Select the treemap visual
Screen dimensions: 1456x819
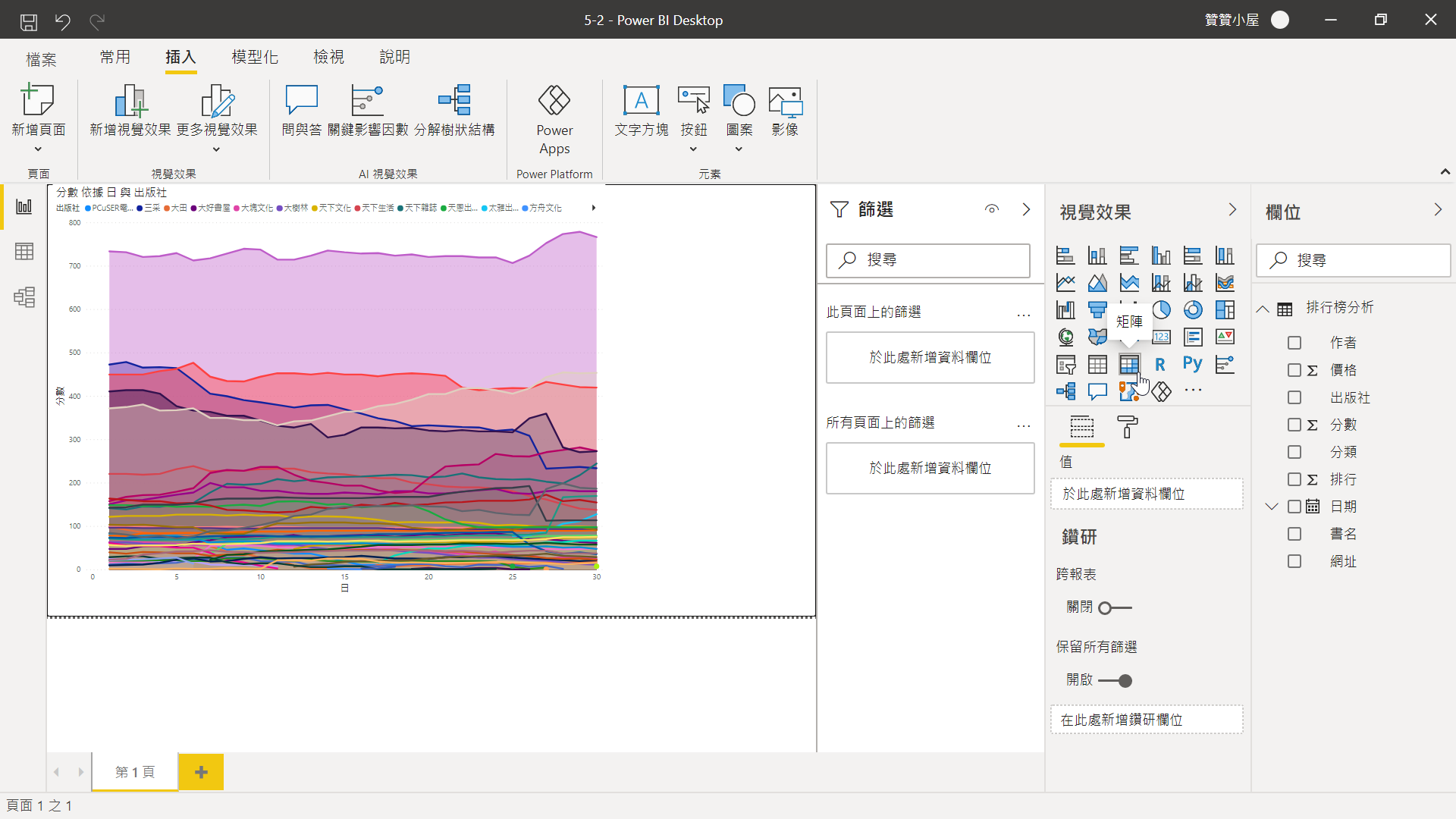[1225, 309]
